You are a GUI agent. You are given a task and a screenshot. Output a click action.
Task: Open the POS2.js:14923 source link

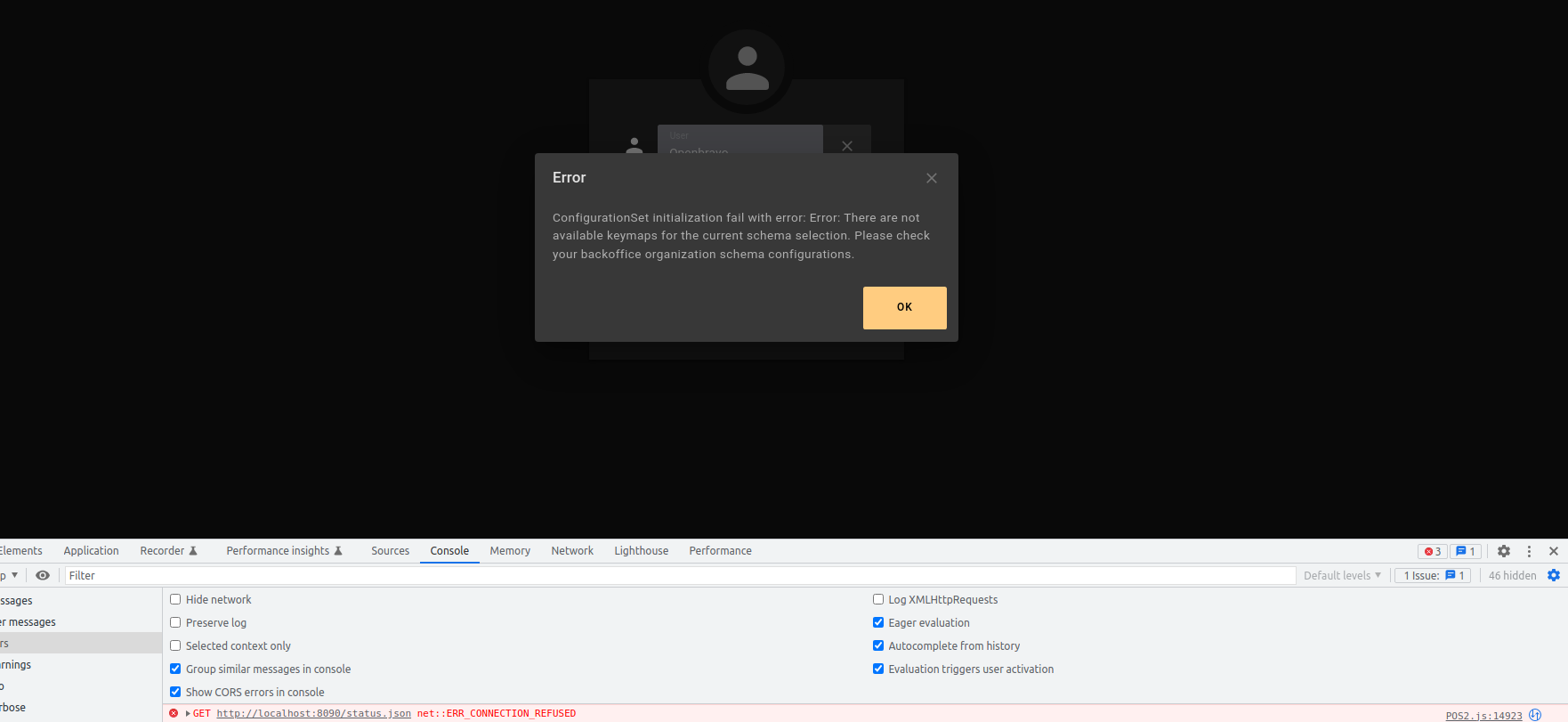point(1483,716)
